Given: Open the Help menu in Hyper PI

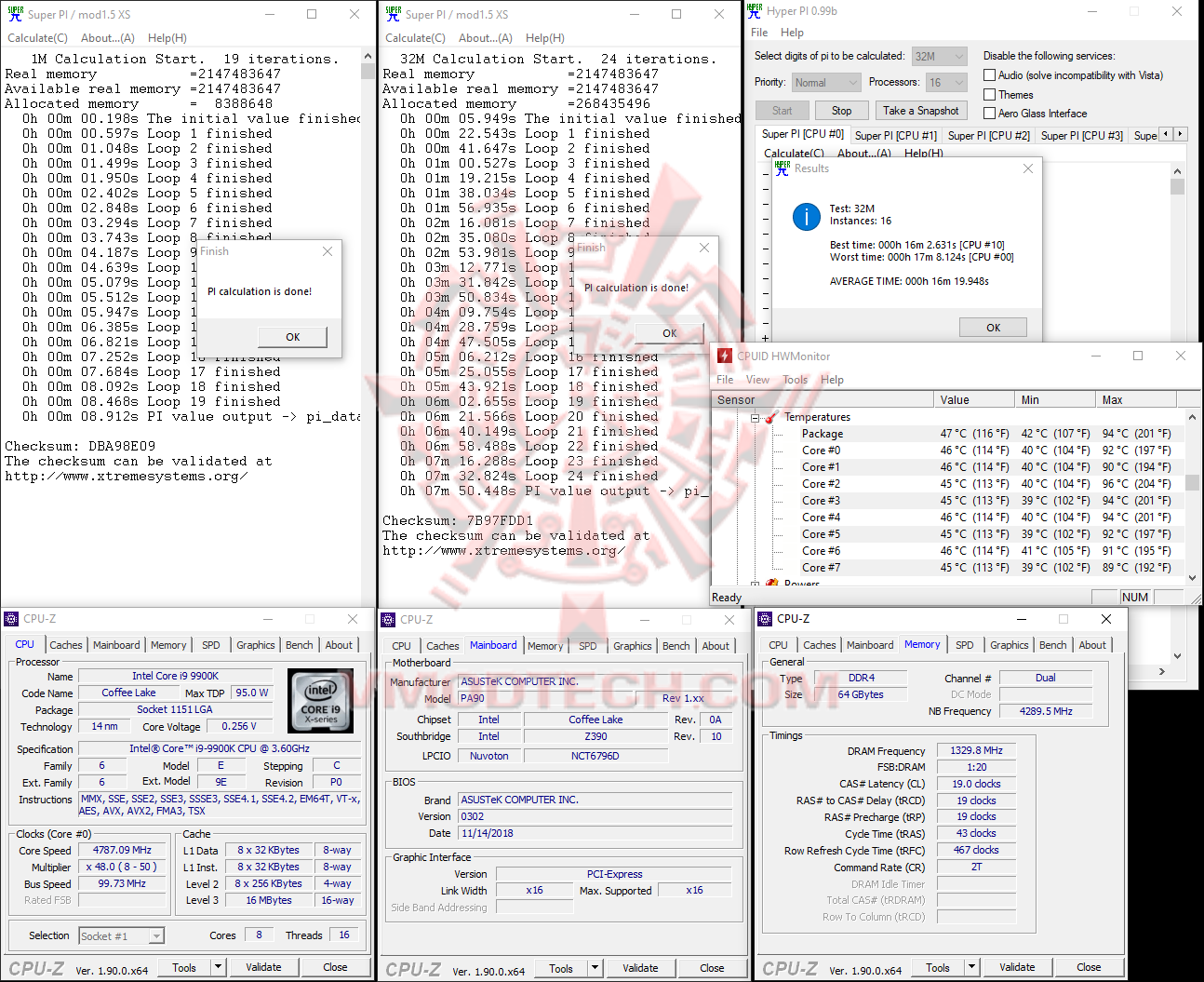Looking at the screenshot, I should tap(792, 33).
